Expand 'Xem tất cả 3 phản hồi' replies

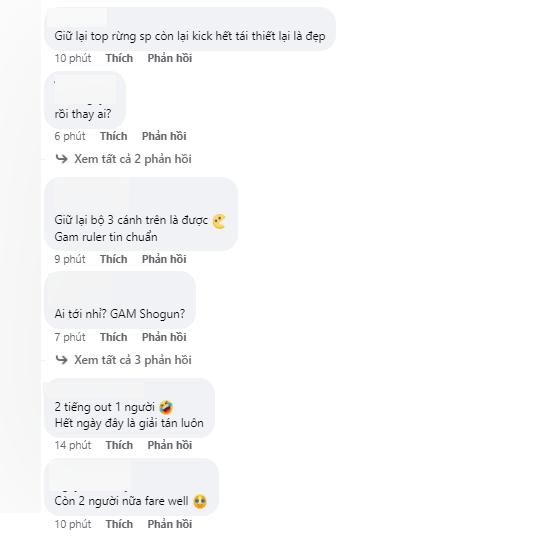pos(133,360)
